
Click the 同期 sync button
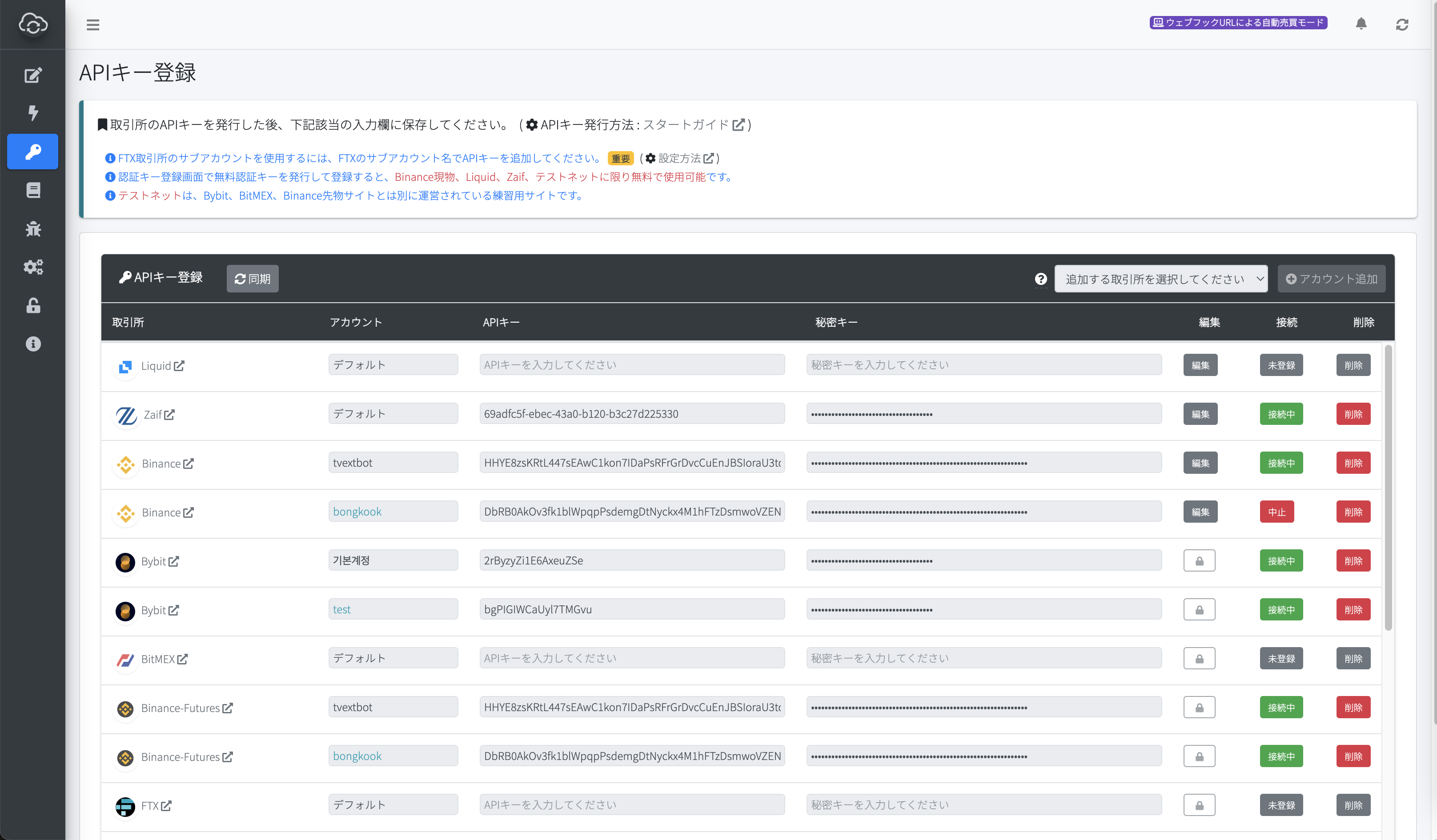[x=253, y=279]
